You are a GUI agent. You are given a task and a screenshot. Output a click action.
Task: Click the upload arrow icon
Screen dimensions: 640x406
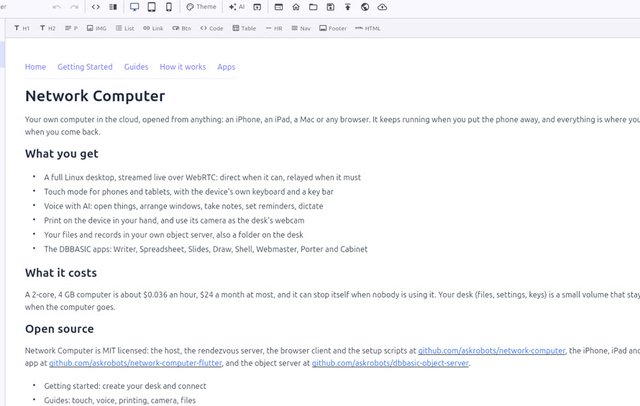click(348, 7)
